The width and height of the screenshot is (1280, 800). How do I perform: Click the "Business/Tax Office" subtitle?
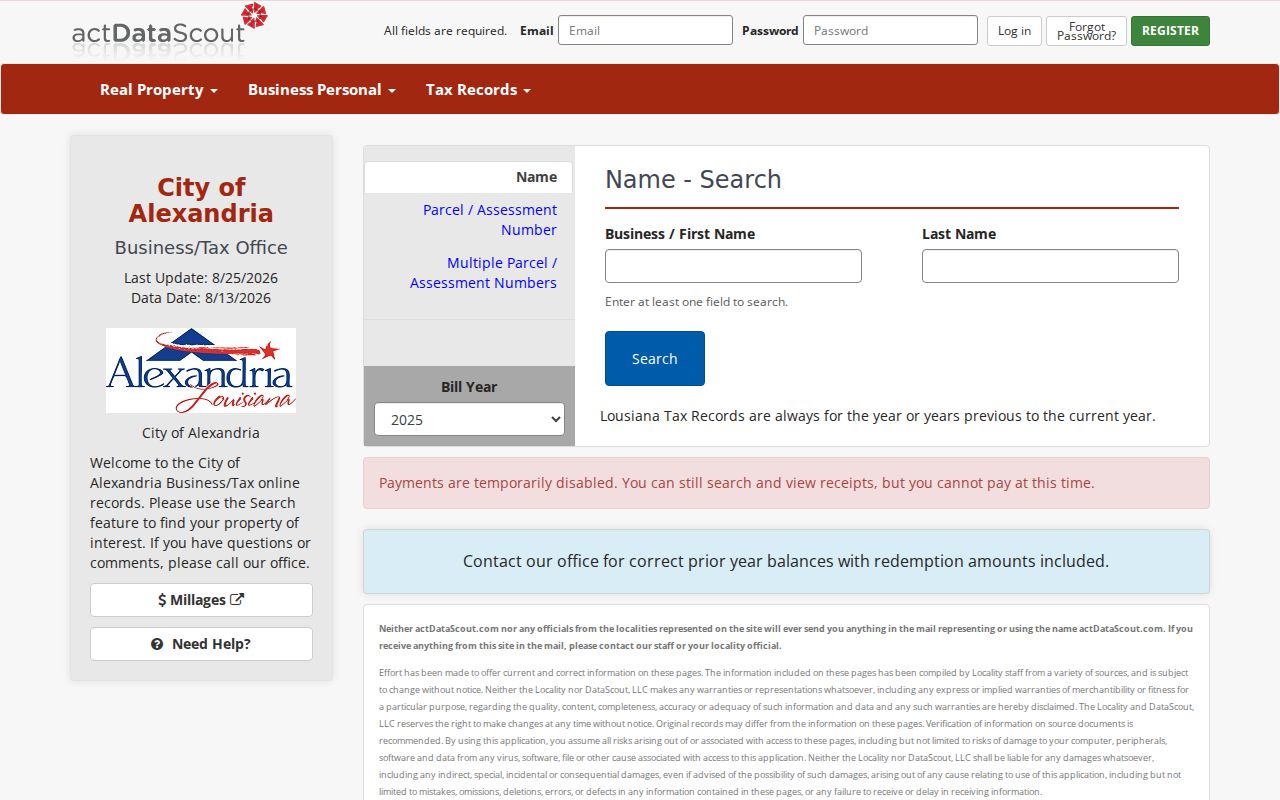coord(201,247)
